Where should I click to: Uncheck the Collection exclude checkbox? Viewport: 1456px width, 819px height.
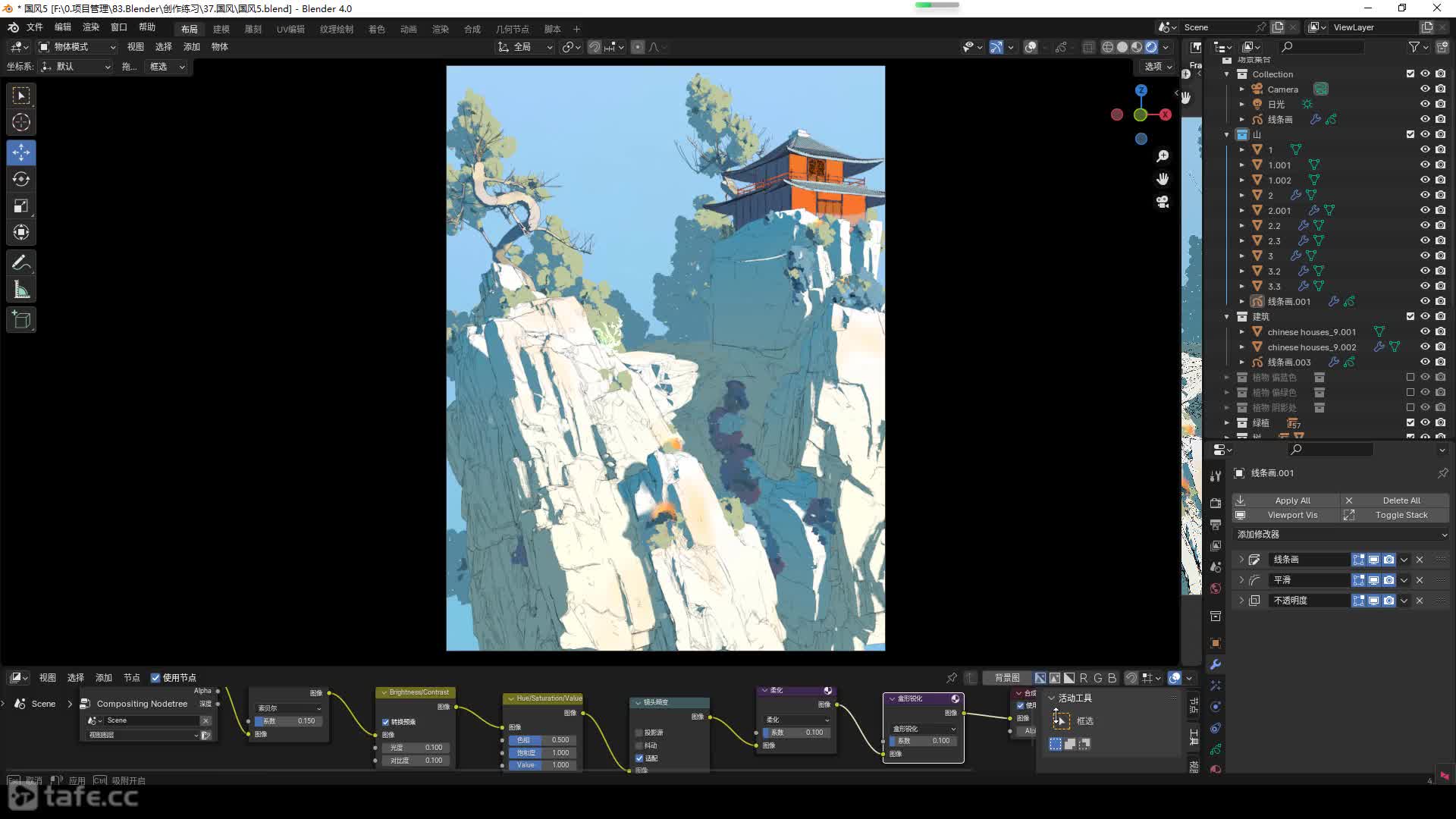[1410, 74]
